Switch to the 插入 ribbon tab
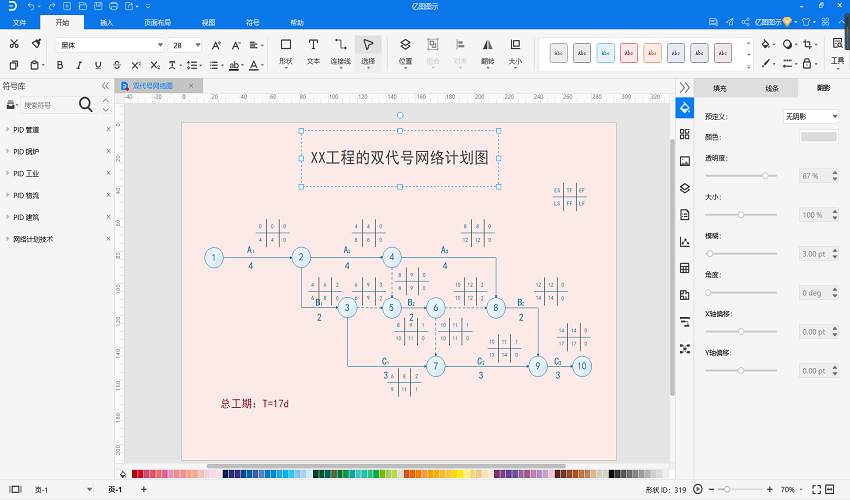This screenshot has width=850, height=500. pos(106,22)
